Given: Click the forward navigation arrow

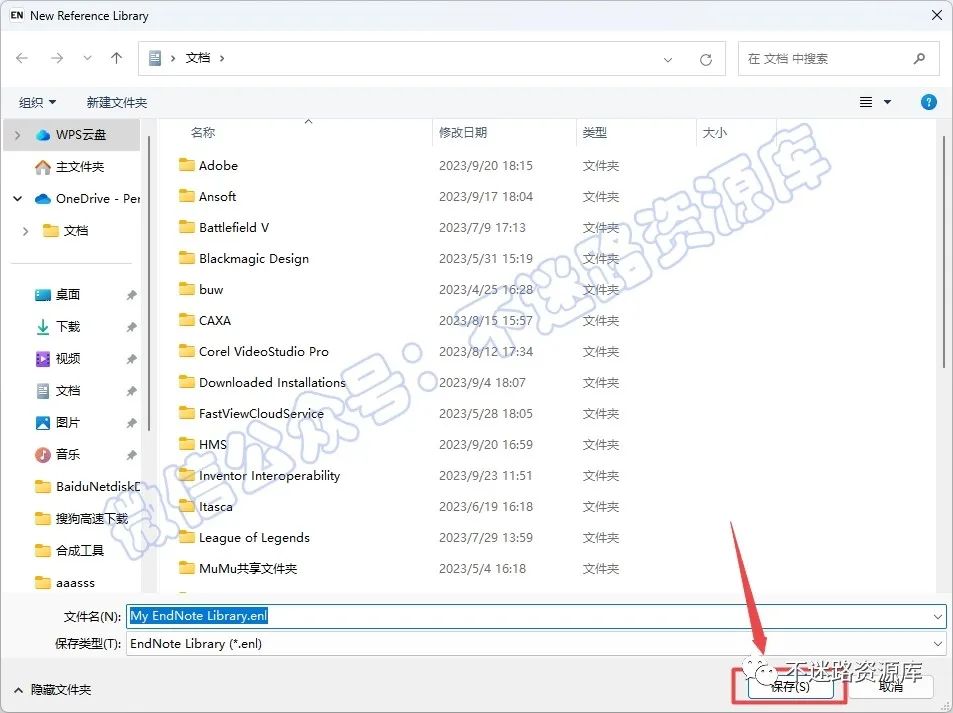Looking at the screenshot, I should (x=57, y=58).
